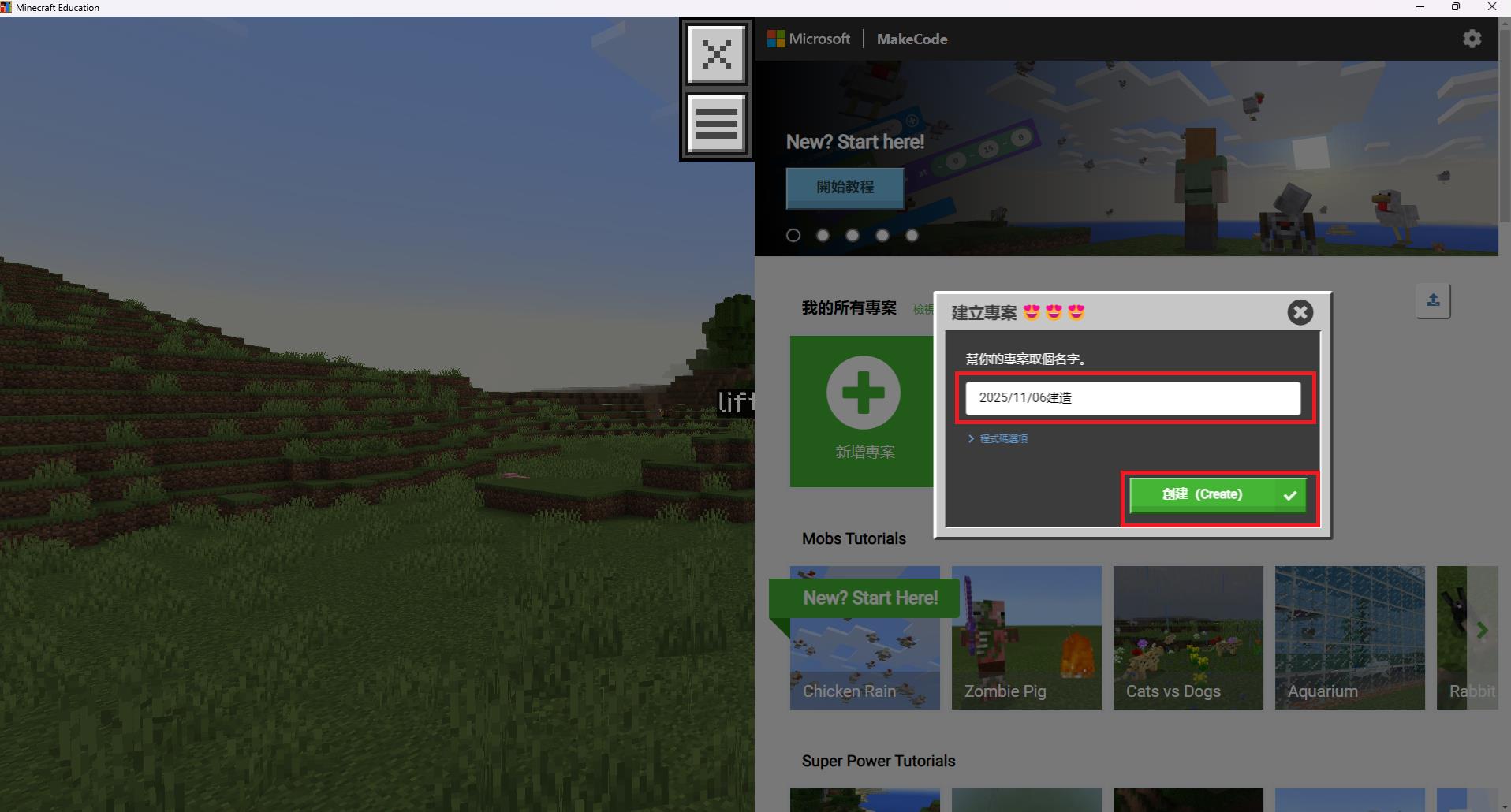
Task: Select the fifth carousel dot
Action: click(x=912, y=236)
